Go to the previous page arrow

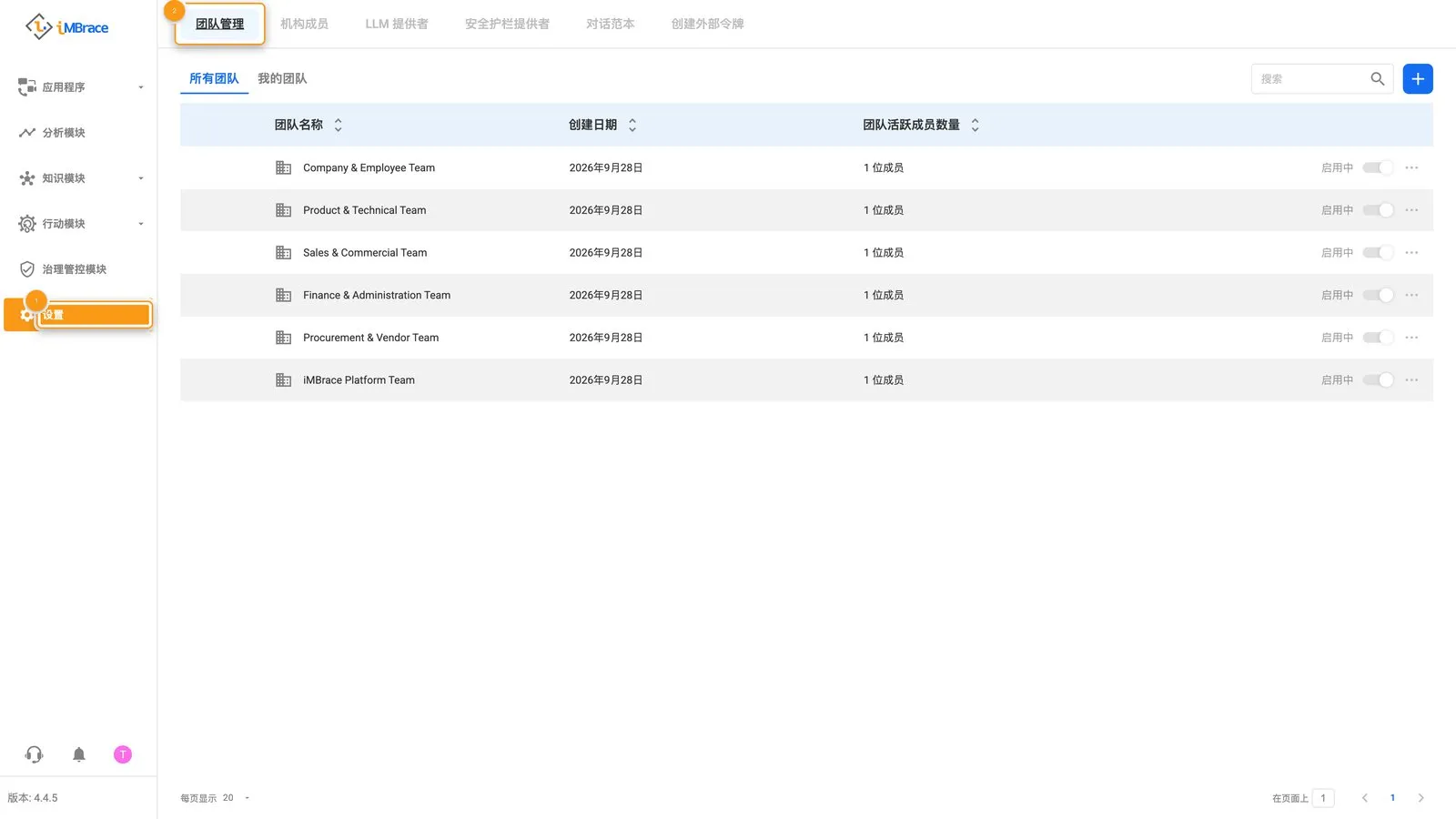1364,798
